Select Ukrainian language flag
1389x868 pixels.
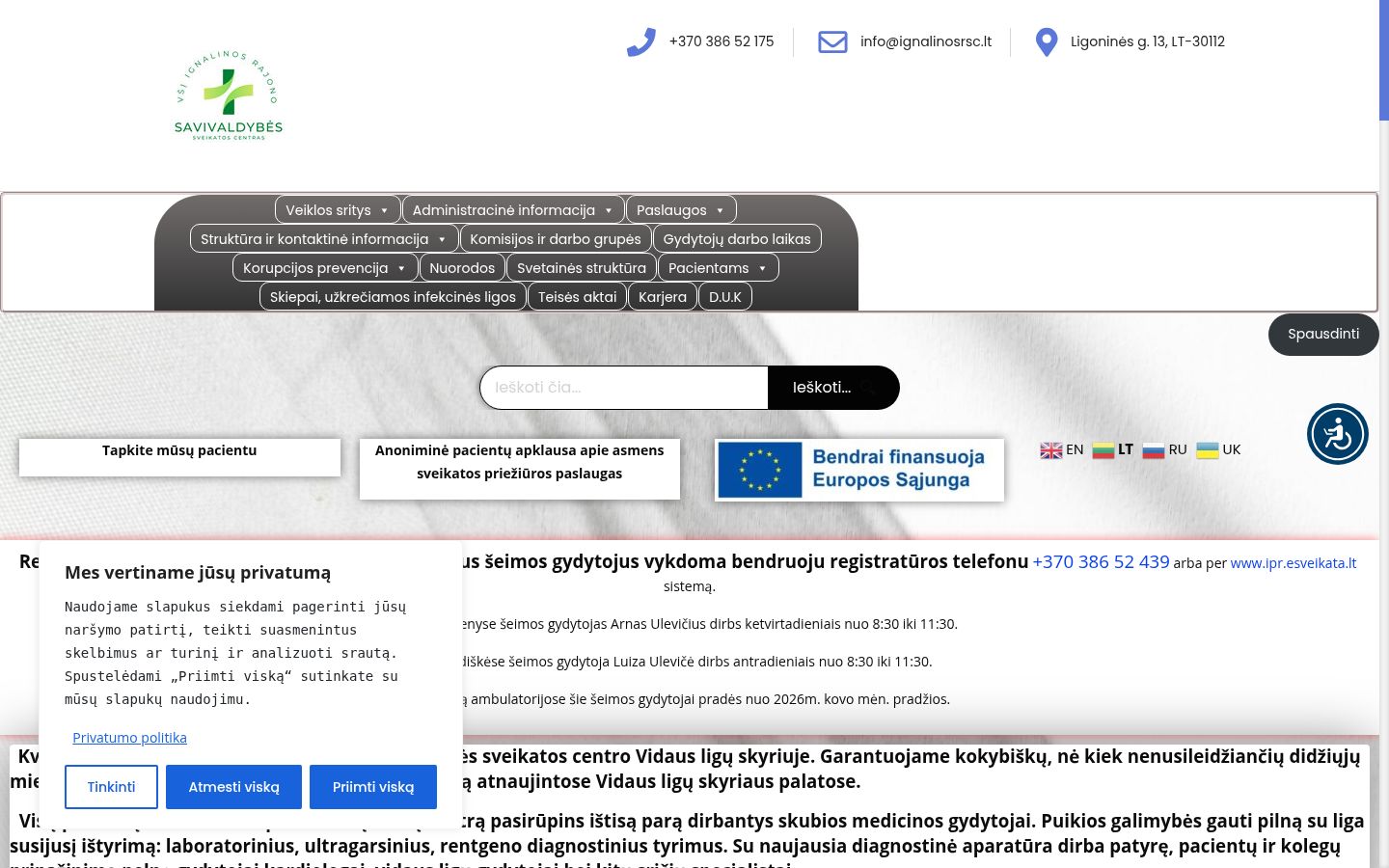tap(1208, 450)
